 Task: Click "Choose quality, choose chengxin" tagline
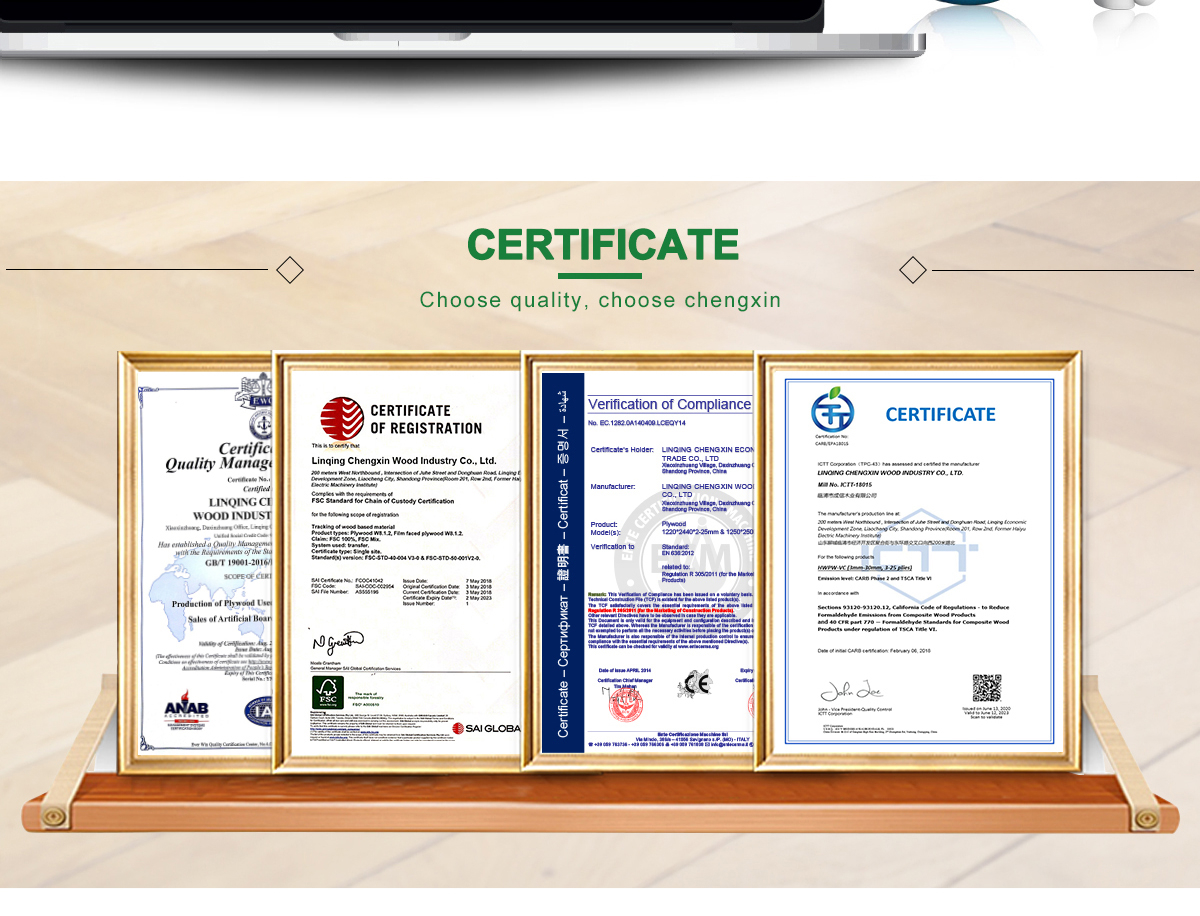(x=600, y=300)
